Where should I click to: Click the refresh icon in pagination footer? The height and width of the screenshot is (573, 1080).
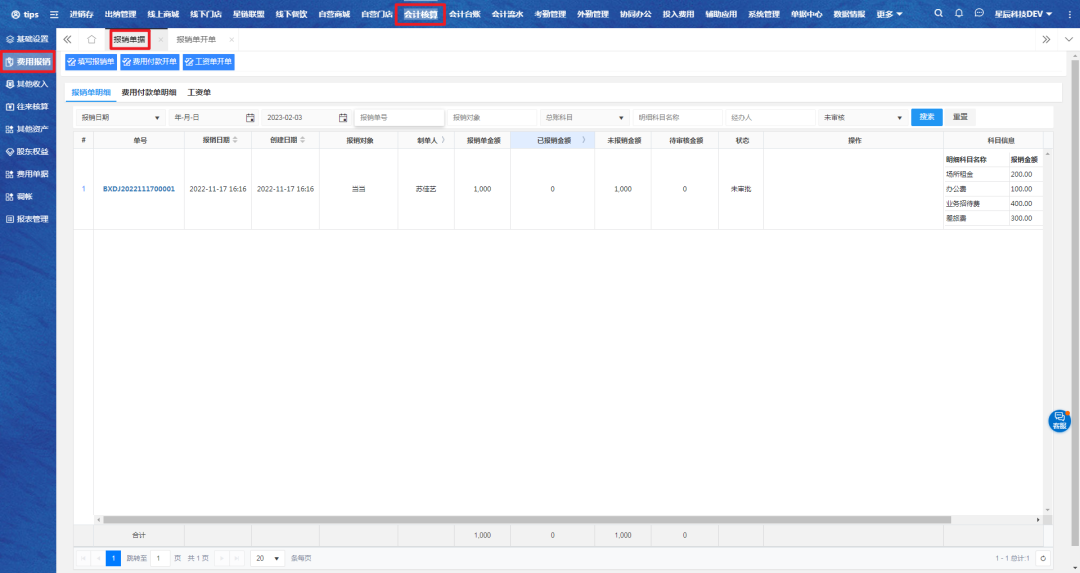pyautogui.click(x=1043, y=558)
